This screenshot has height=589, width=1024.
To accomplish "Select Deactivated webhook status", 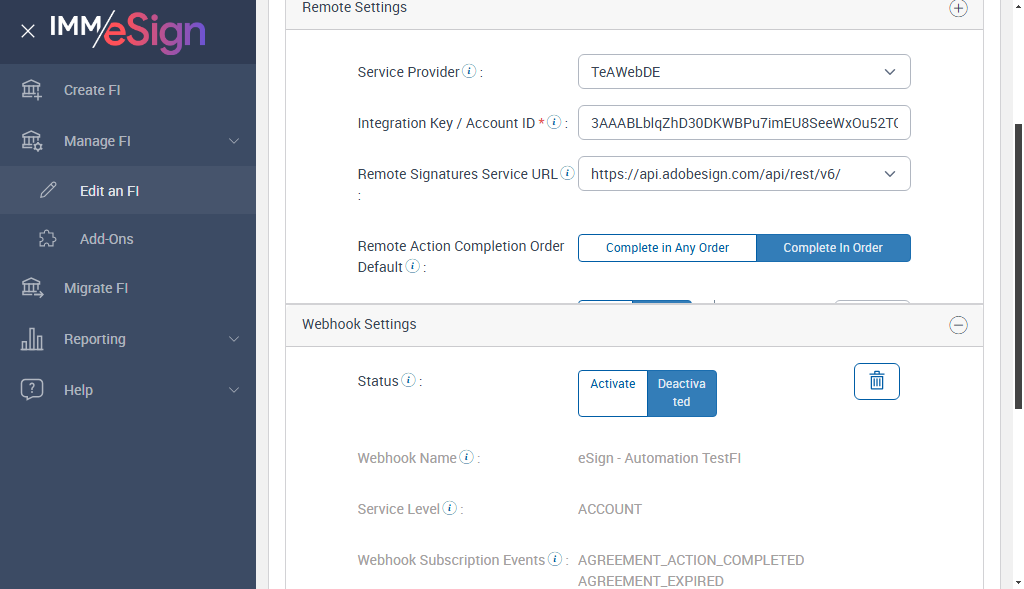I will pyautogui.click(x=681, y=393).
